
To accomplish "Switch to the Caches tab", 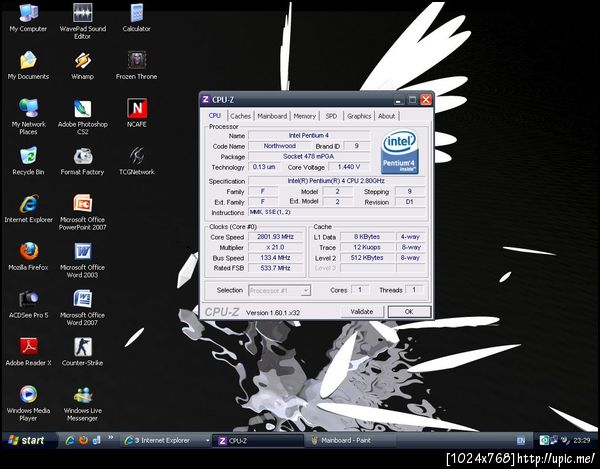I will point(240,116).
